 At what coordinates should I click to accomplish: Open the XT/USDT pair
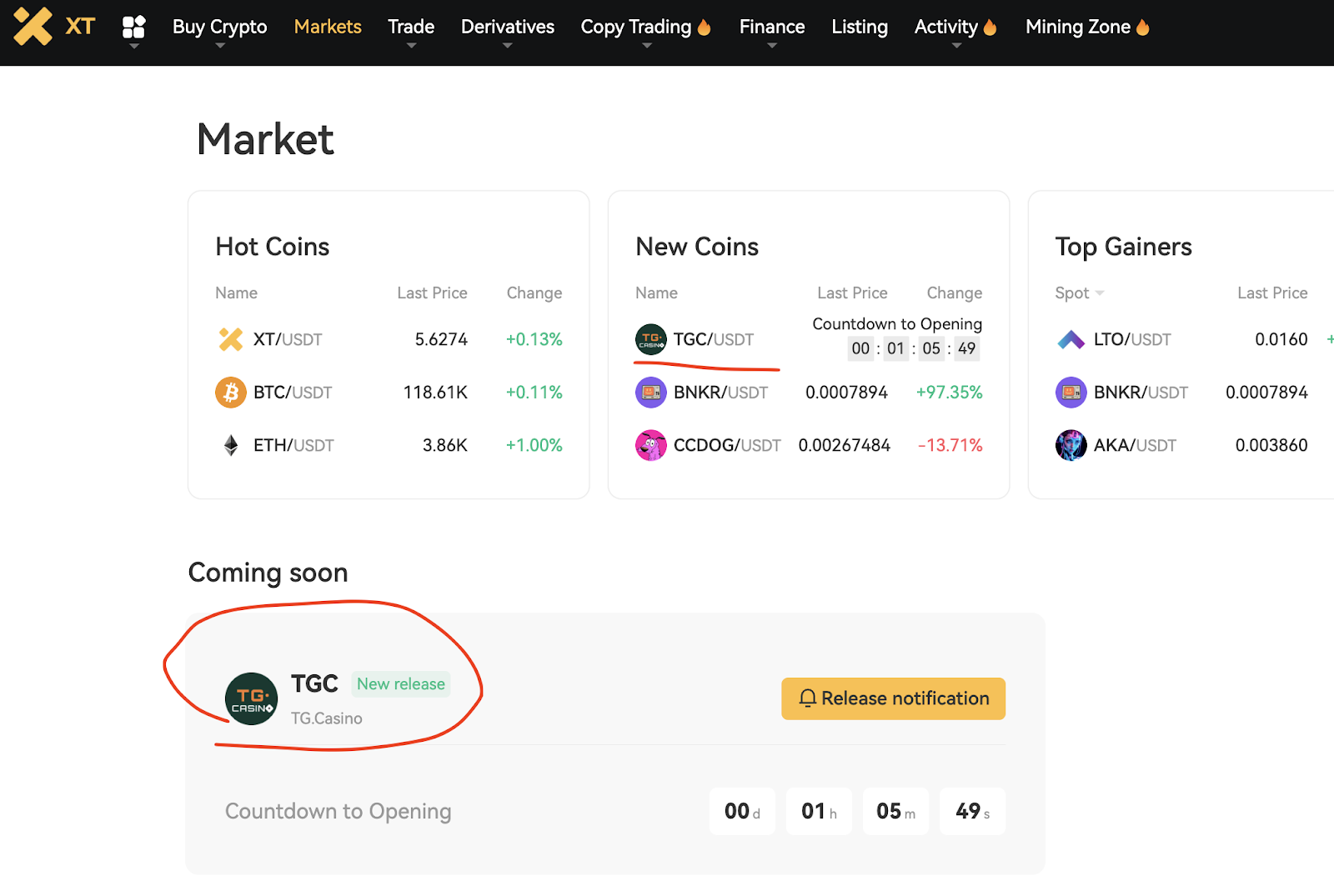pyautogui.click(x=288, y=339)
